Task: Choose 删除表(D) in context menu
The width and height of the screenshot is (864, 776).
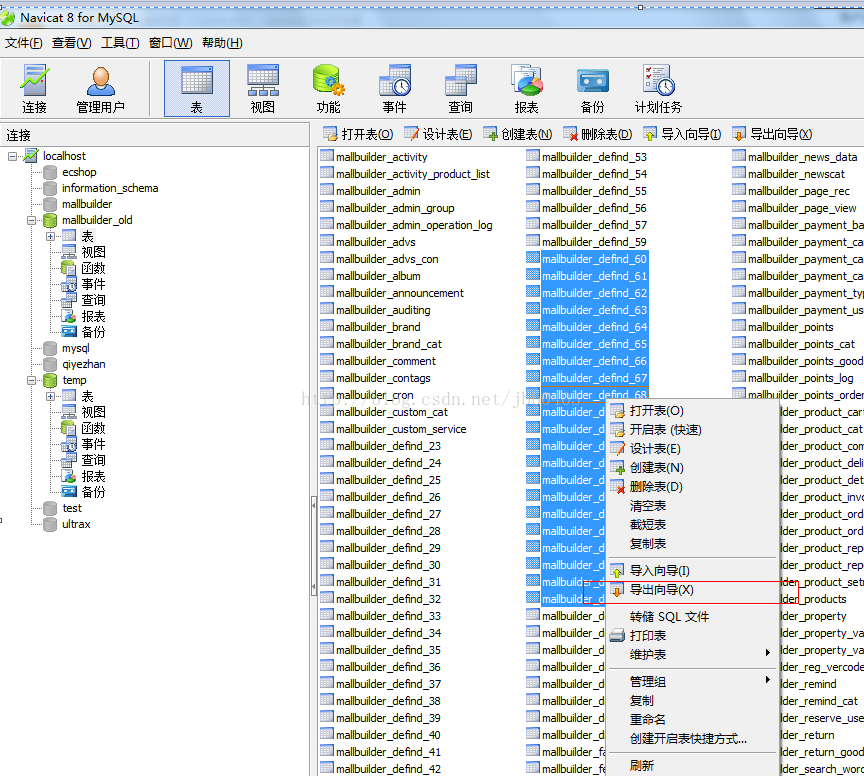Action: click(x=692, y=487)
